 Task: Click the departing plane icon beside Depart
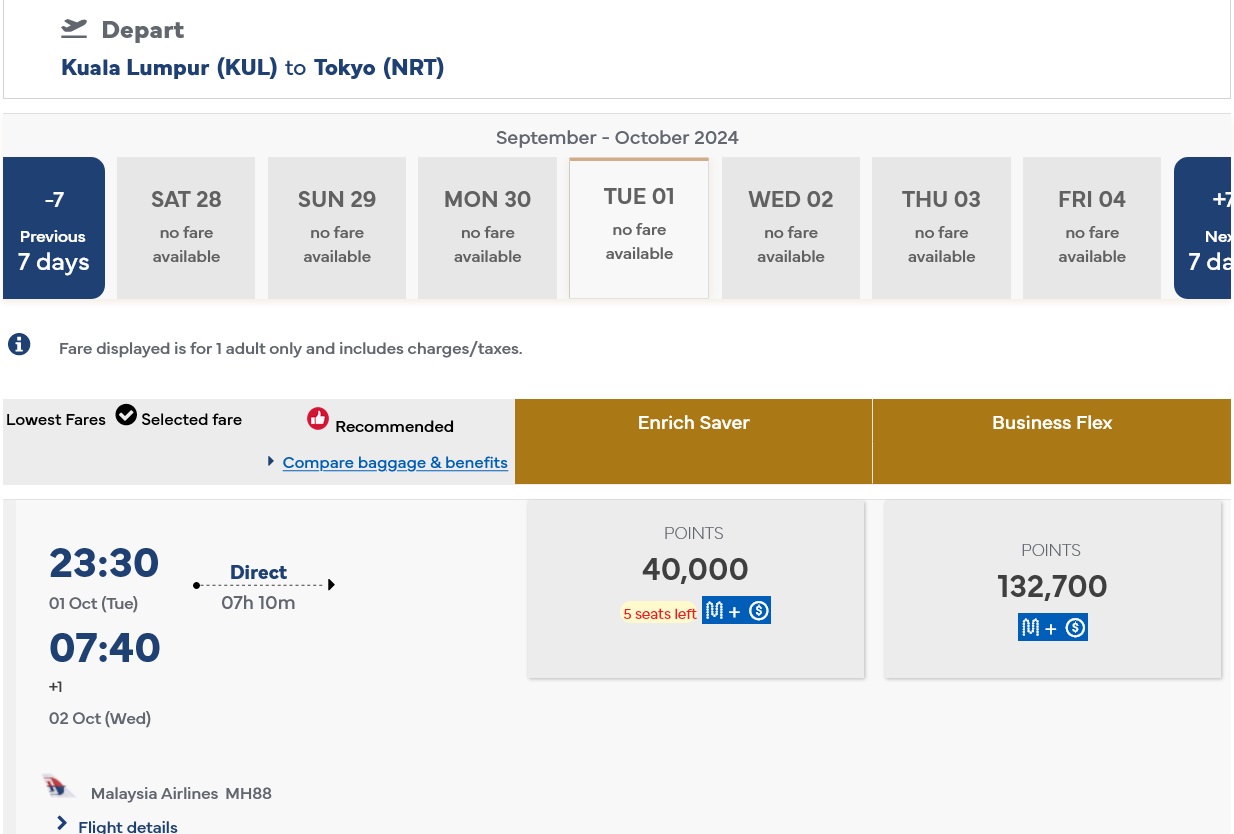pyautogui.click(x=74, y=29)
